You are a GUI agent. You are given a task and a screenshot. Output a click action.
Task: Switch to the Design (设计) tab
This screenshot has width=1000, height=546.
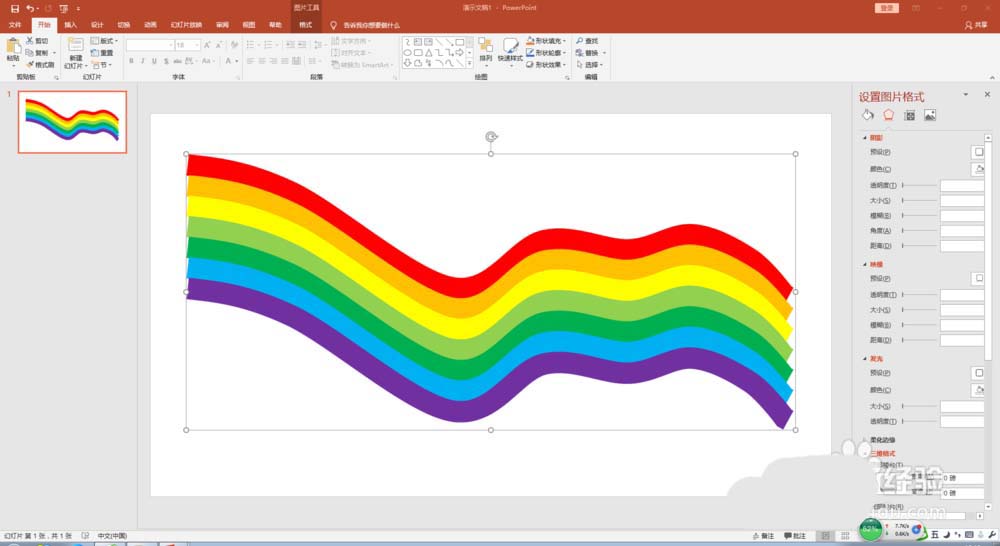coord(97,24)
